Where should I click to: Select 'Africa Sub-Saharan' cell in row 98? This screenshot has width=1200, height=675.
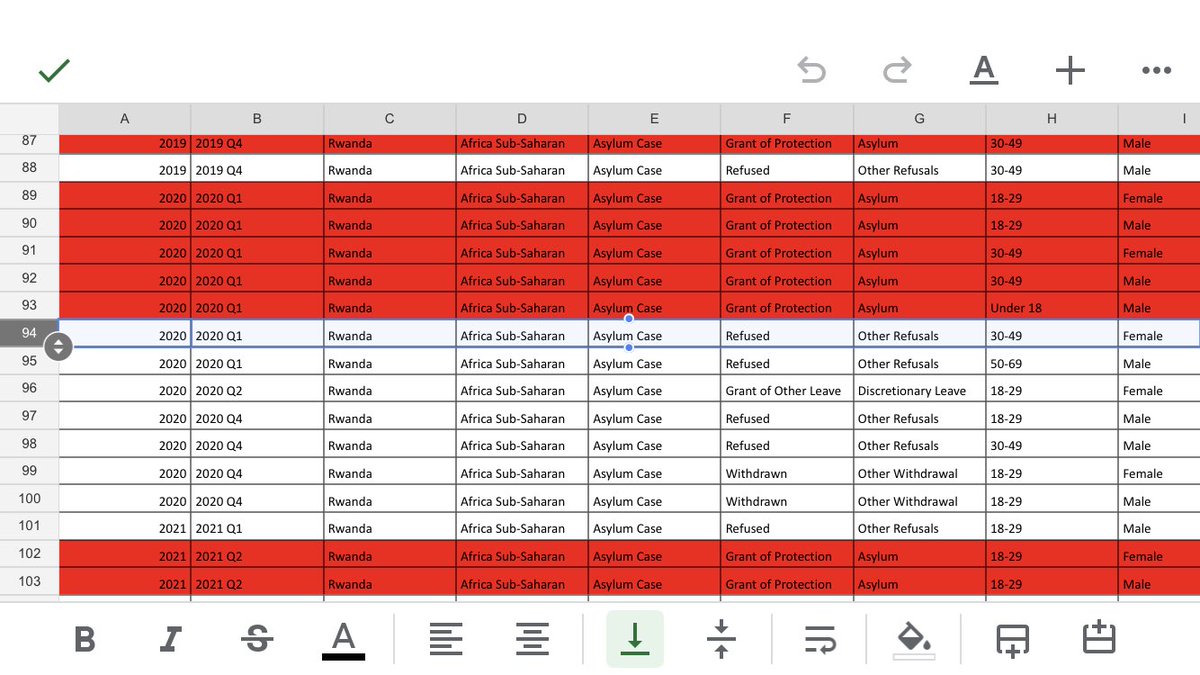[x=522, y=445]
